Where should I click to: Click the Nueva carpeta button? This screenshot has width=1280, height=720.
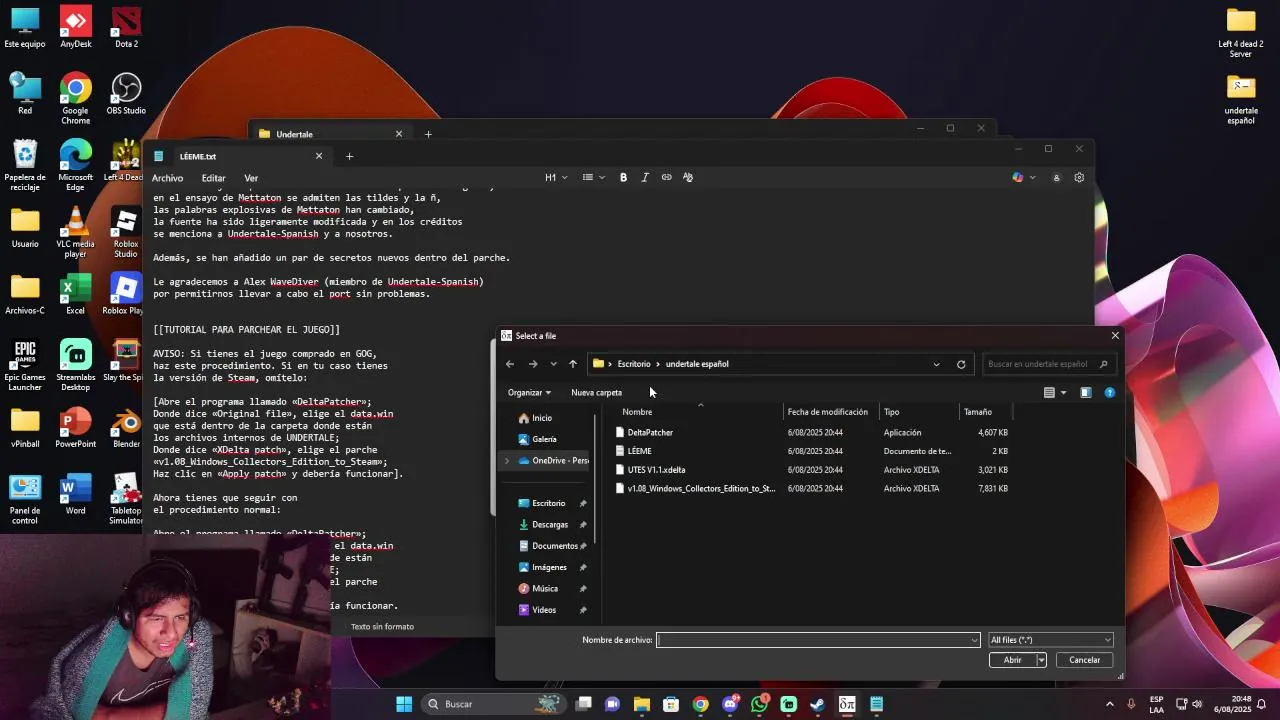(596, 393)
